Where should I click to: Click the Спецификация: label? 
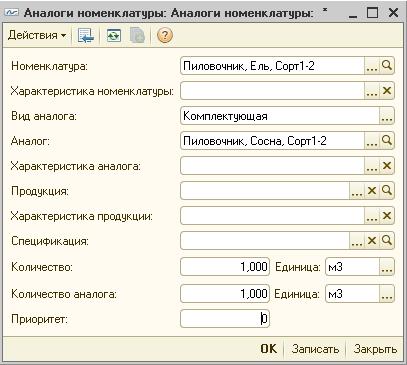pos(50,241)
